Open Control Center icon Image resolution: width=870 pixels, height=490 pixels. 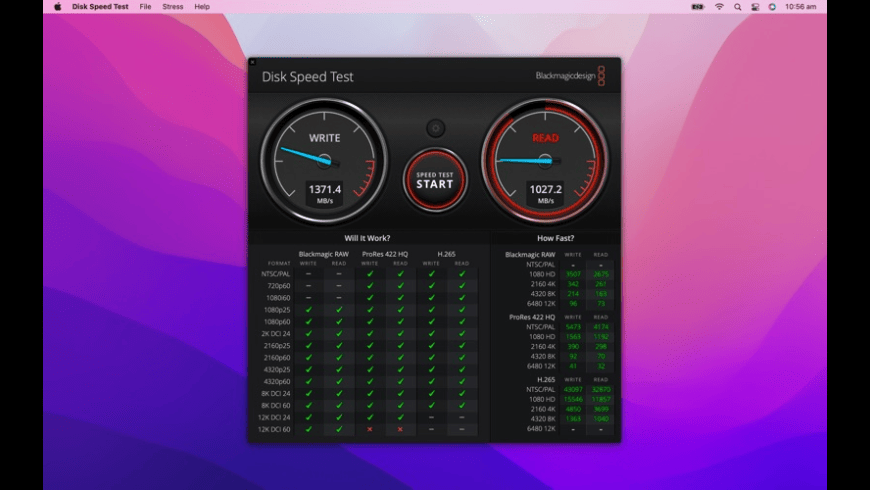[x=755, y=7]
